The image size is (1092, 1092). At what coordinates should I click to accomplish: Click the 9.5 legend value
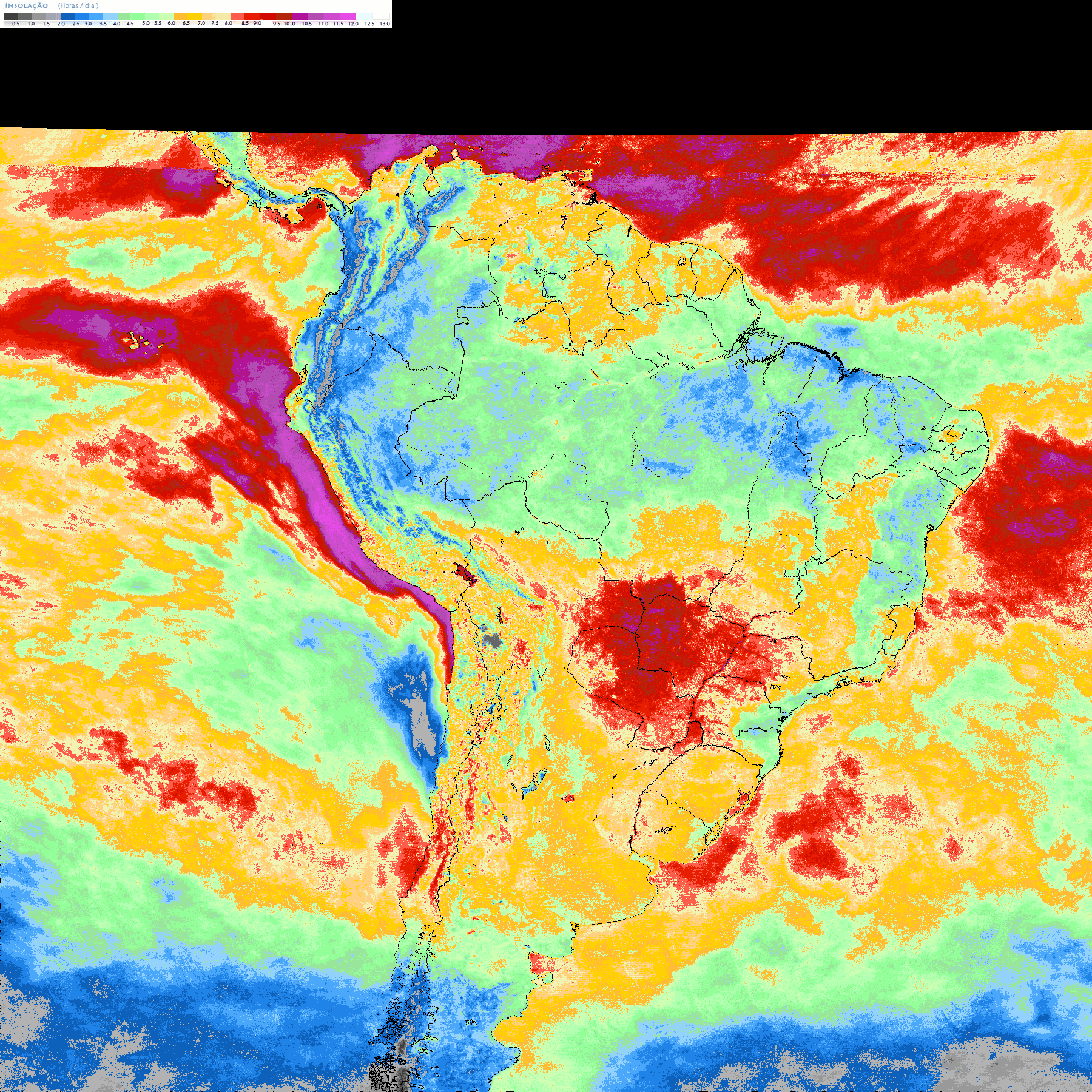tap(277, 24)
